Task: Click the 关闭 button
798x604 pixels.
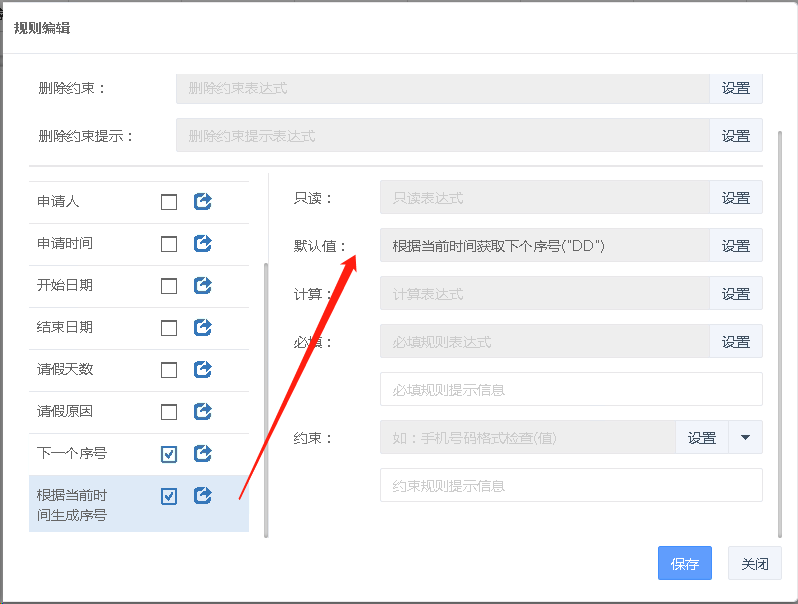Action: pyautogui.click(x=754, y=564)
